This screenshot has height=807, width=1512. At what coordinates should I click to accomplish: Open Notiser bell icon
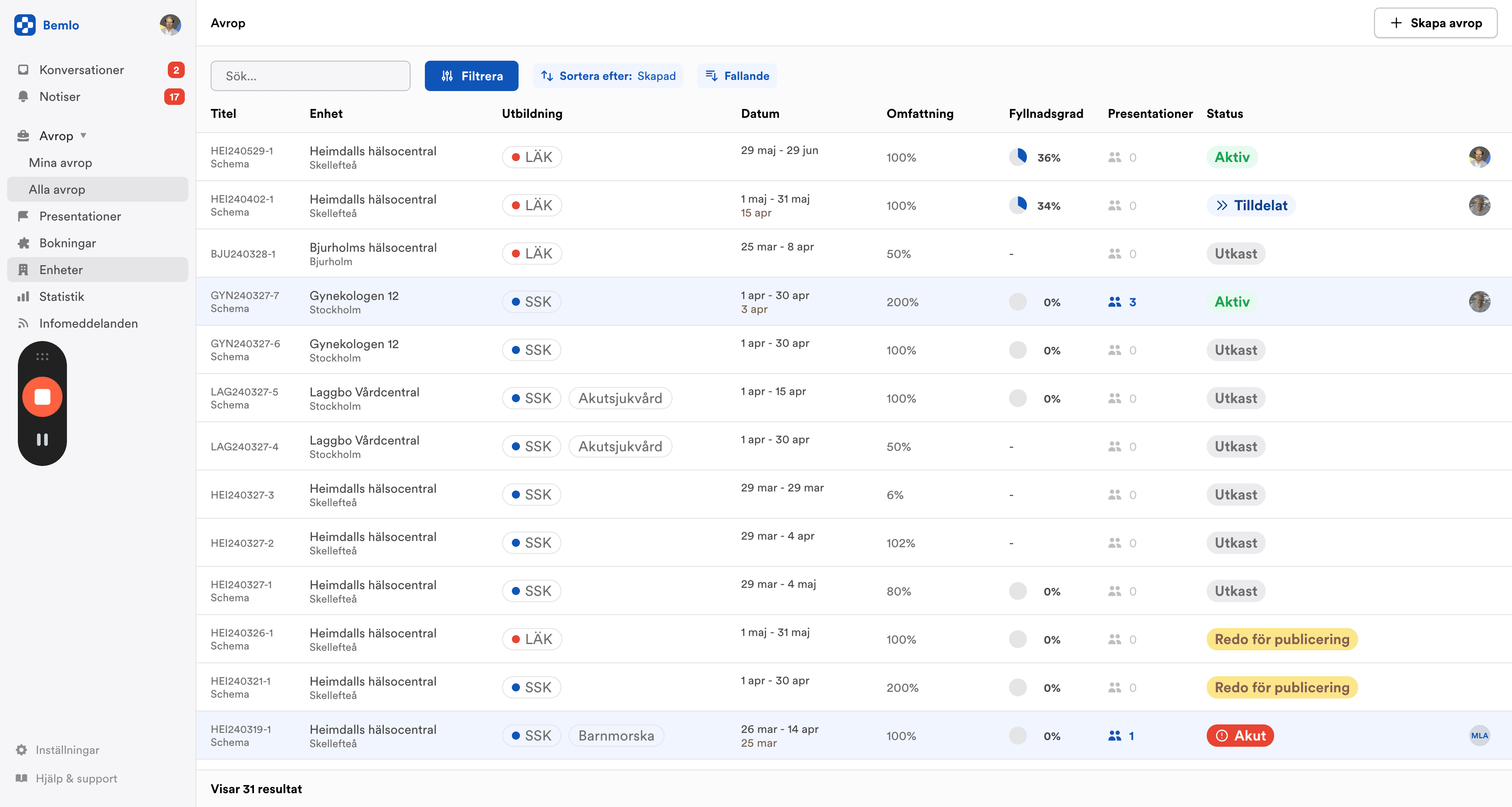(x=23, y=97)
